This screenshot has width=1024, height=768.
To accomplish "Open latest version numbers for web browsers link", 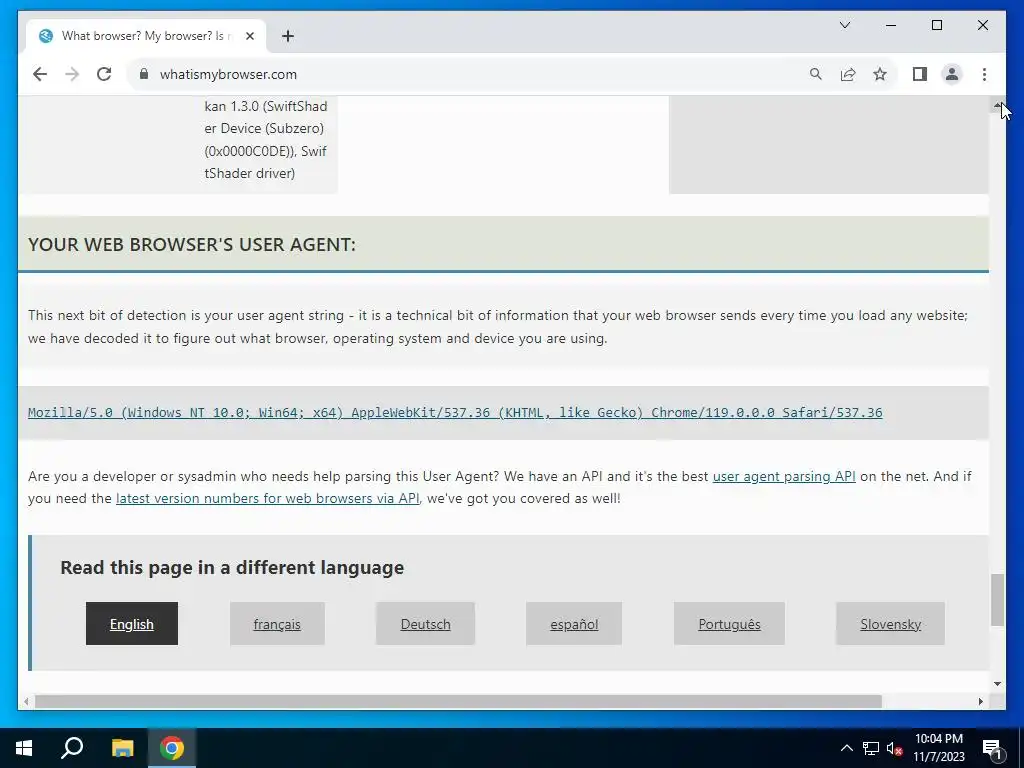I will point(268,498).
